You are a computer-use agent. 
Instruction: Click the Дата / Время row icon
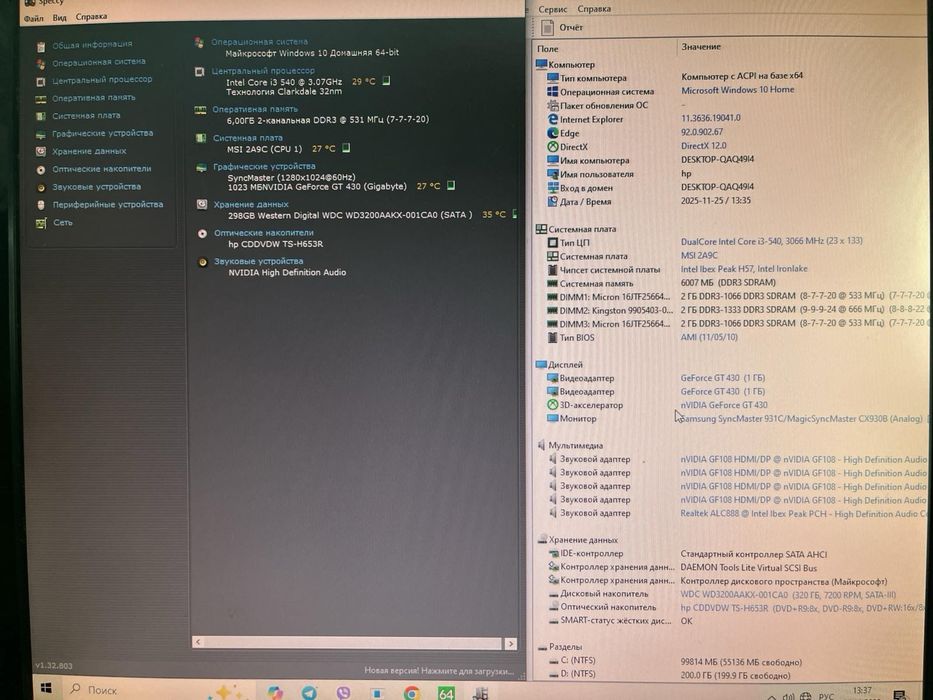click(553, 201)
